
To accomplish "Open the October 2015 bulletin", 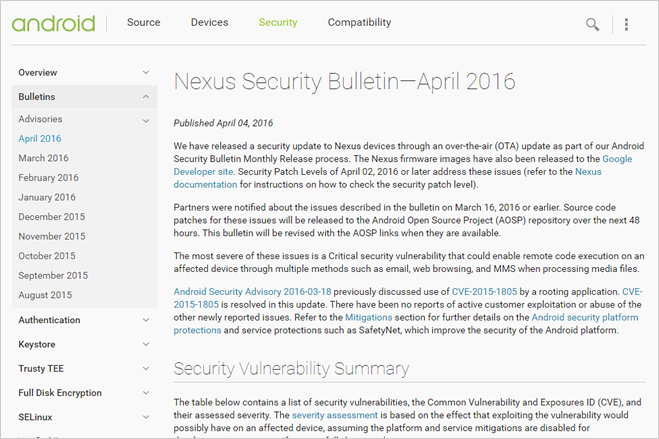I will click(47, 256).
